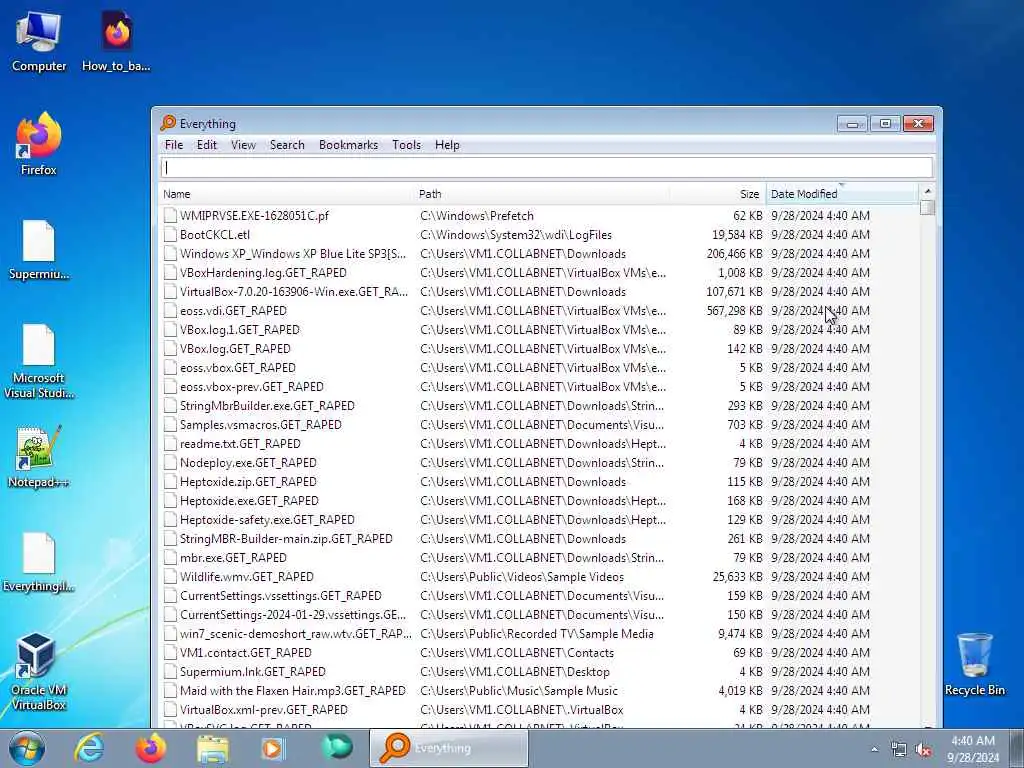Launch Internet Explorer from the taskbar
This screenshot has width=1024, height=768.
pos(89,748)
